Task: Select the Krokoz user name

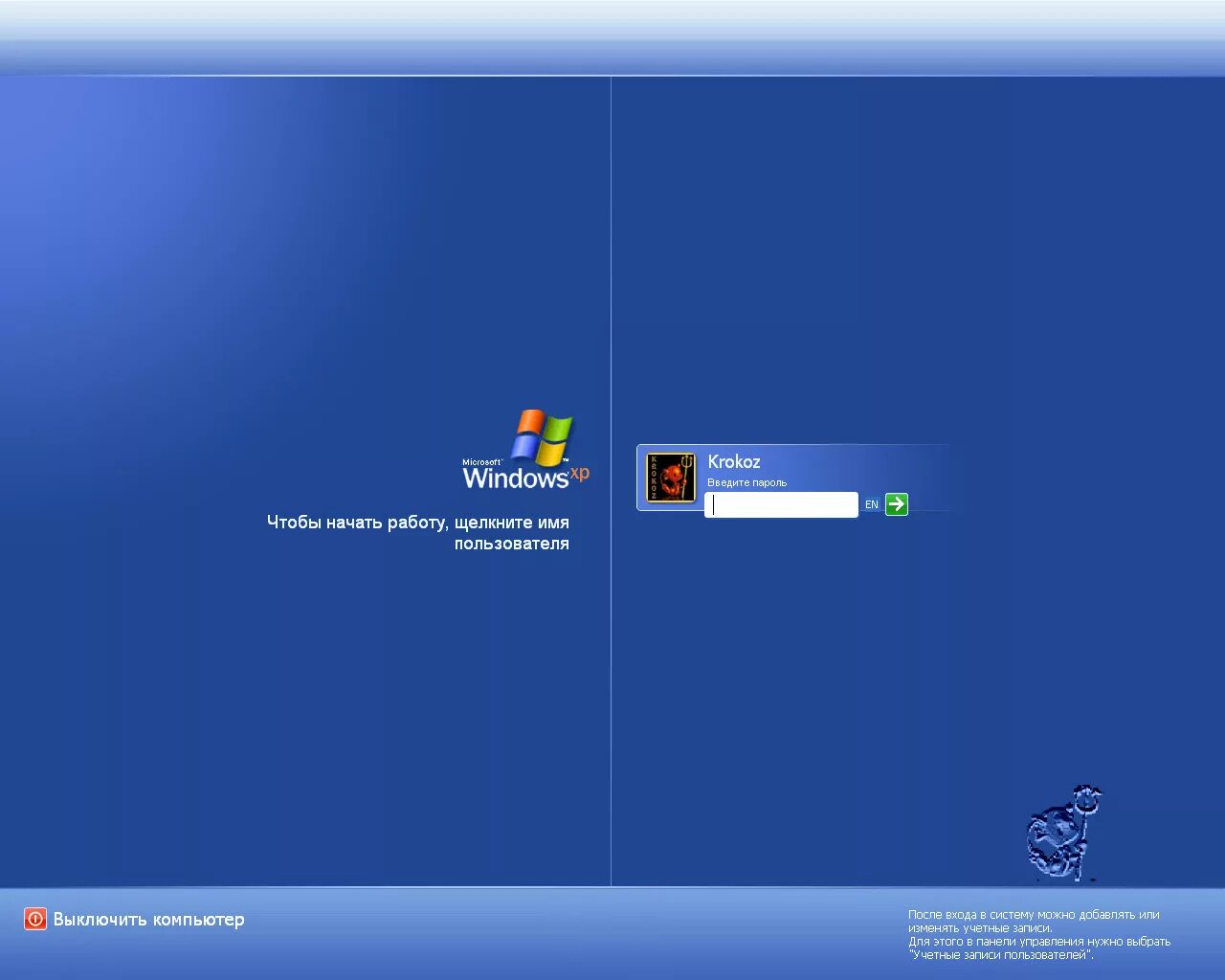Action: point(734,461)
